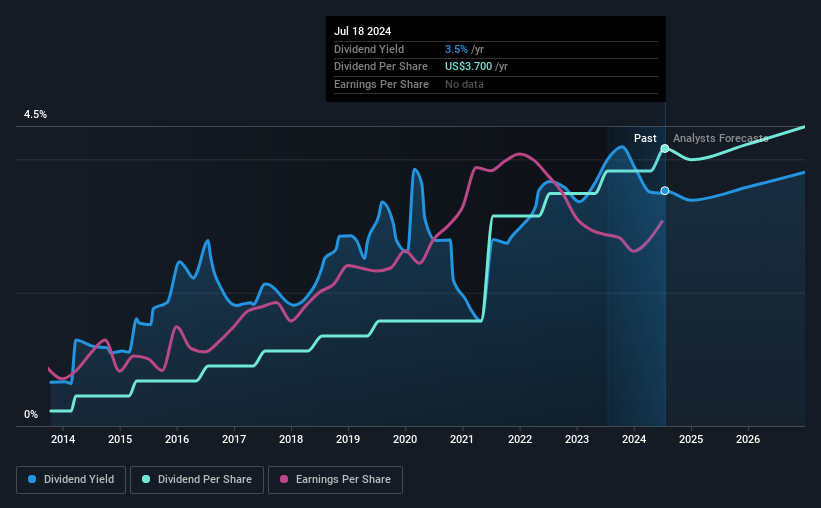Click the No data earnings value

[x=464, y=84]
